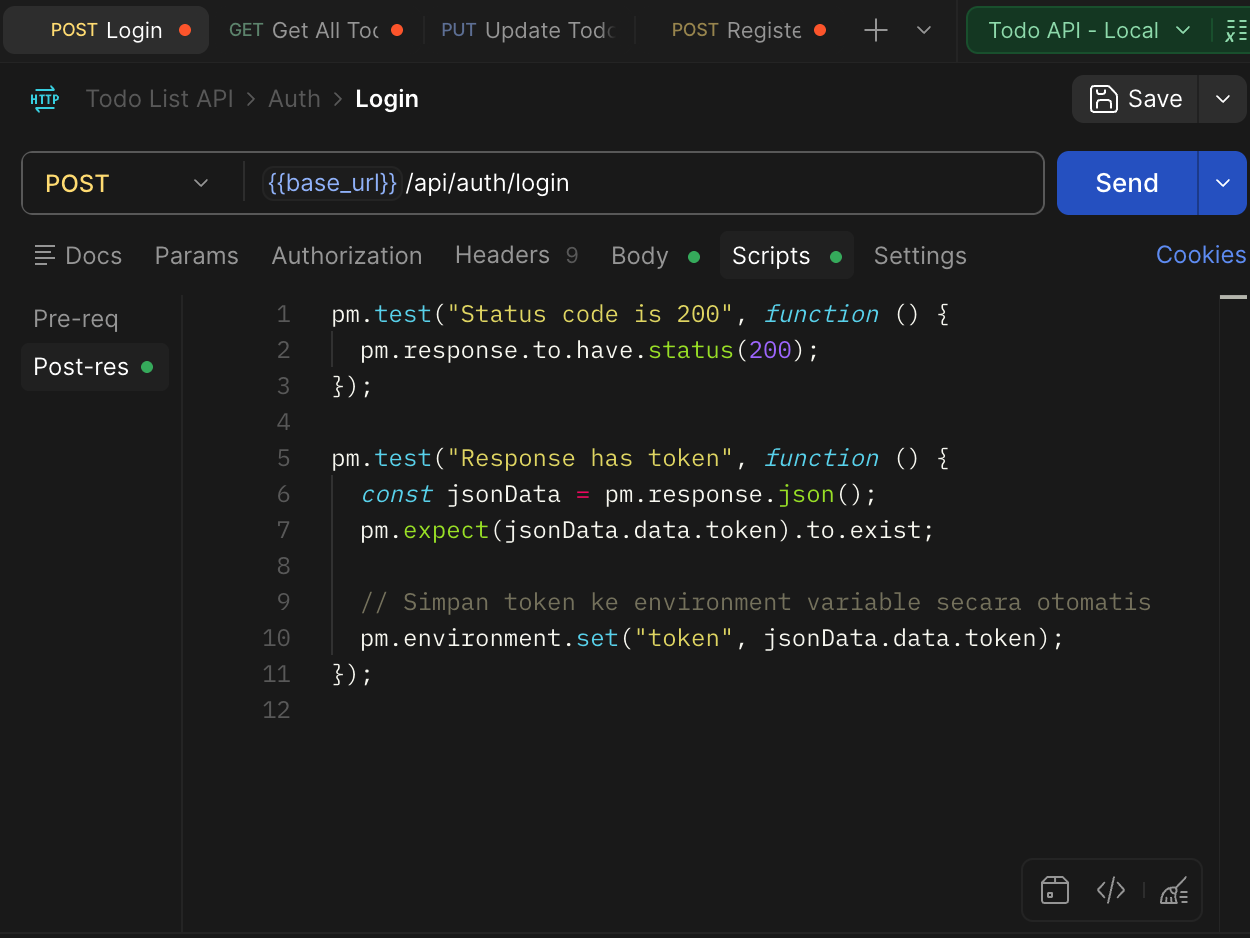Click the const jsonData line

(x=618, y=494)
